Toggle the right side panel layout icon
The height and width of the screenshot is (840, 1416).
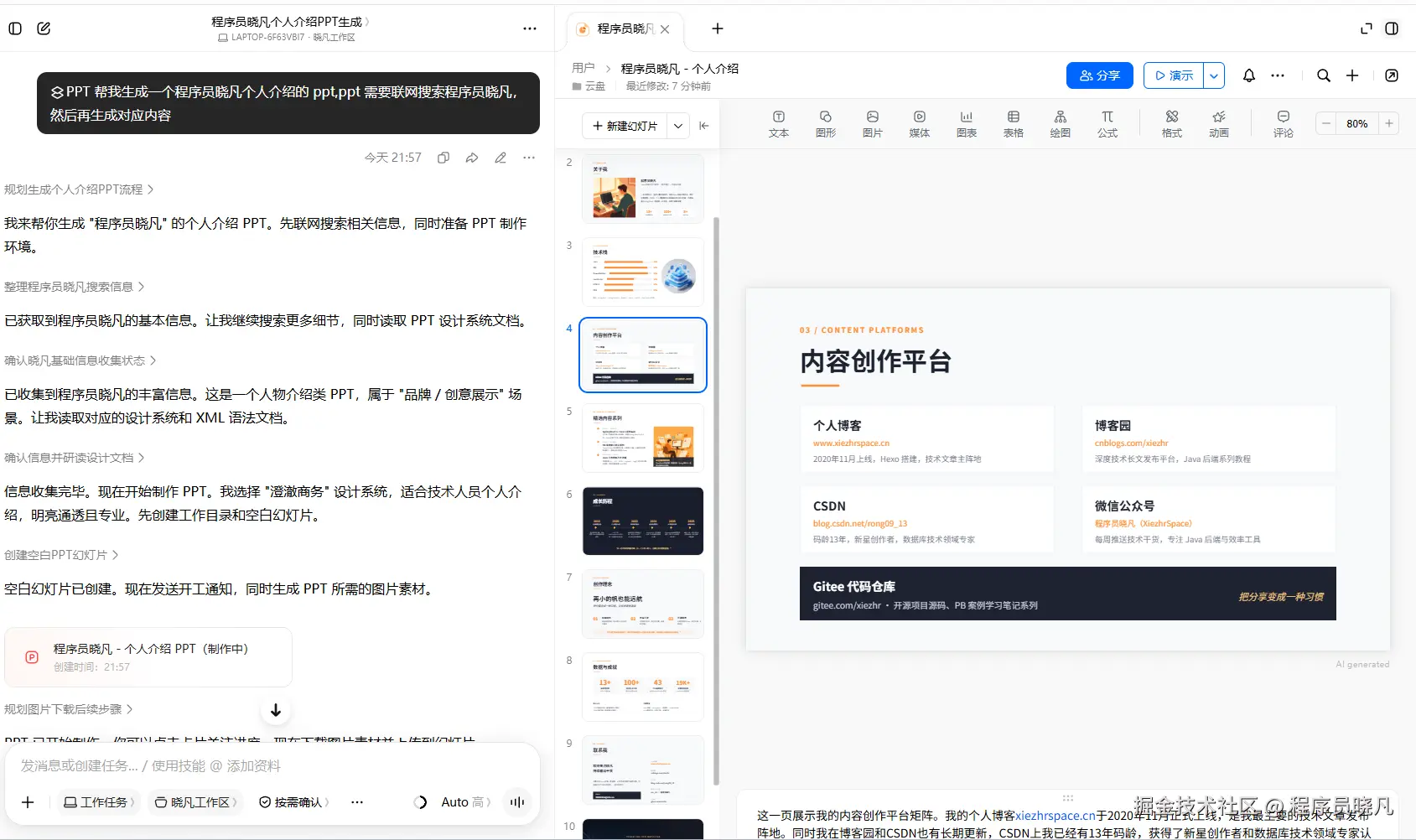point(1392,29)
